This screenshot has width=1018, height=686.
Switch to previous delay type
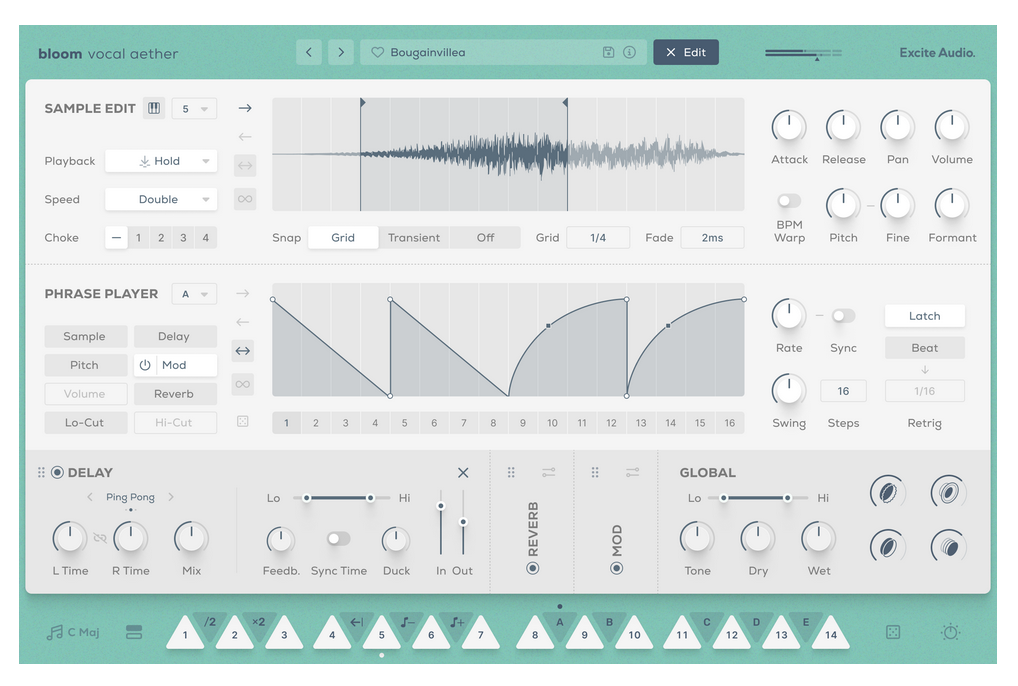[90, 497]
